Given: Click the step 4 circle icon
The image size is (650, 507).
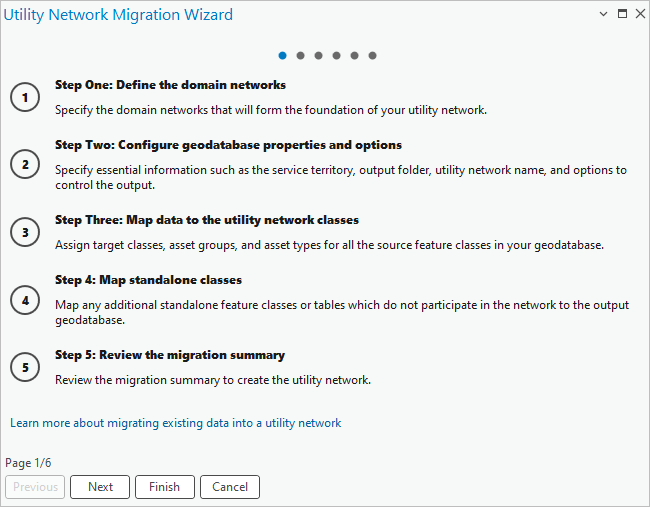Looking at the screenshot, I should coord(25,300).
